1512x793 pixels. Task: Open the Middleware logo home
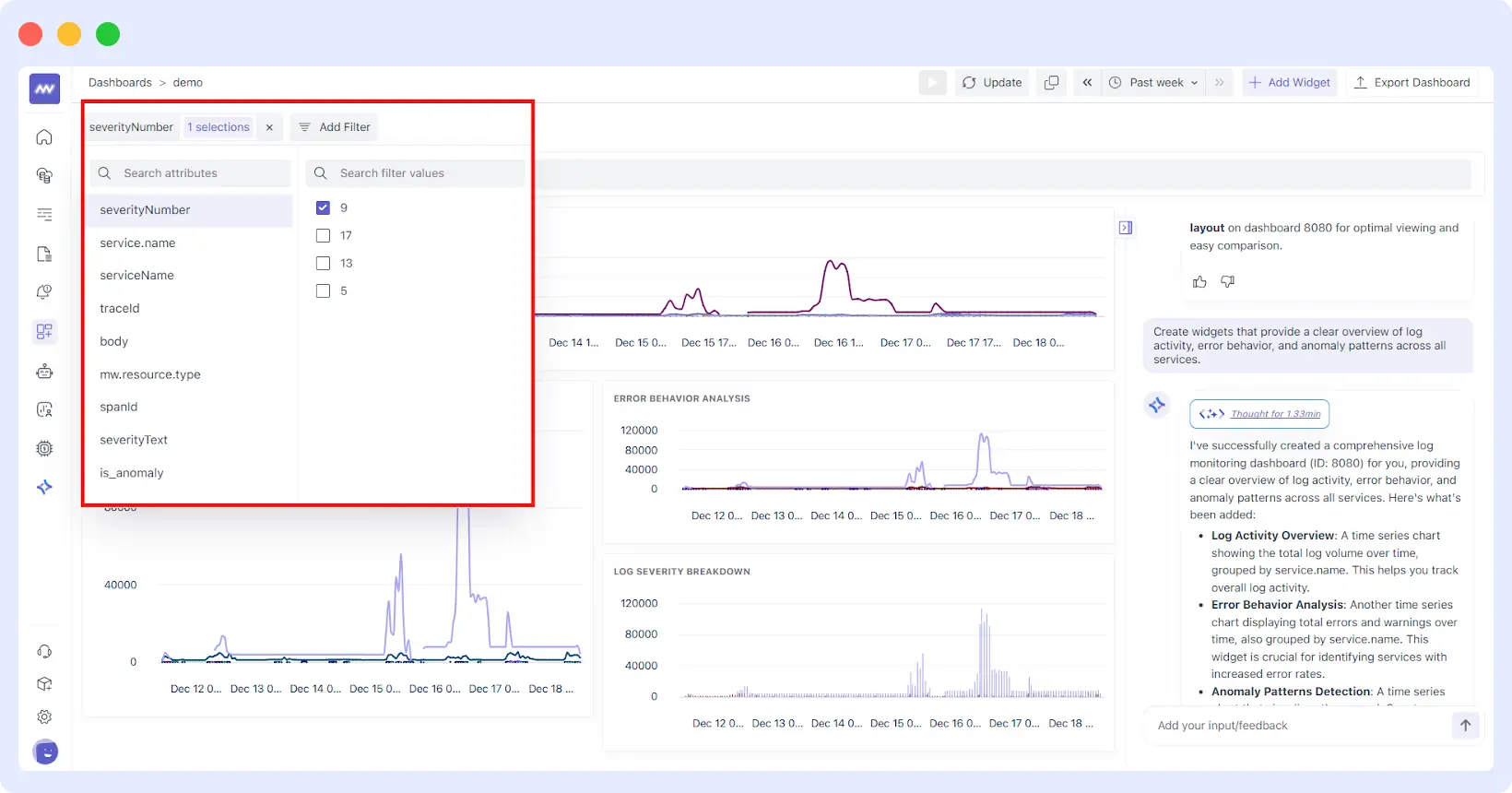tap(44, 89)
